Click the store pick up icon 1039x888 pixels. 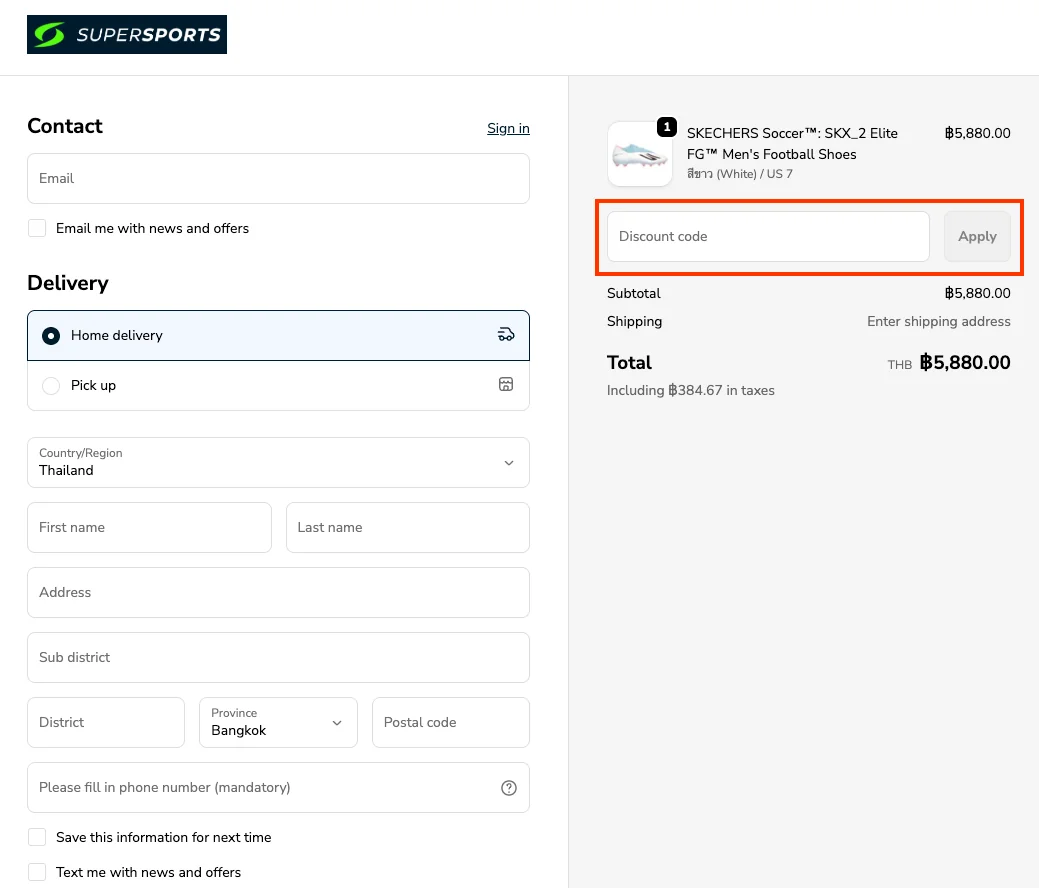coord(506,385)
